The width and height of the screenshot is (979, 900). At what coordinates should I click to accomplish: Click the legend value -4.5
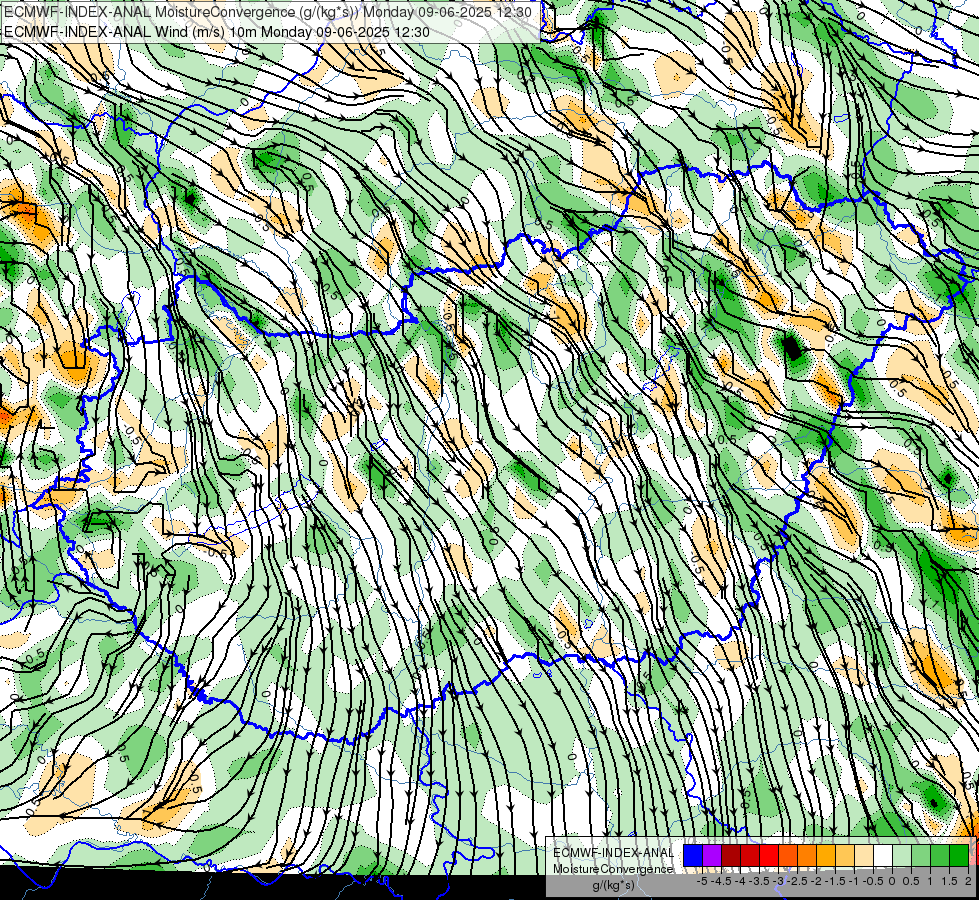tap(721, 881)
